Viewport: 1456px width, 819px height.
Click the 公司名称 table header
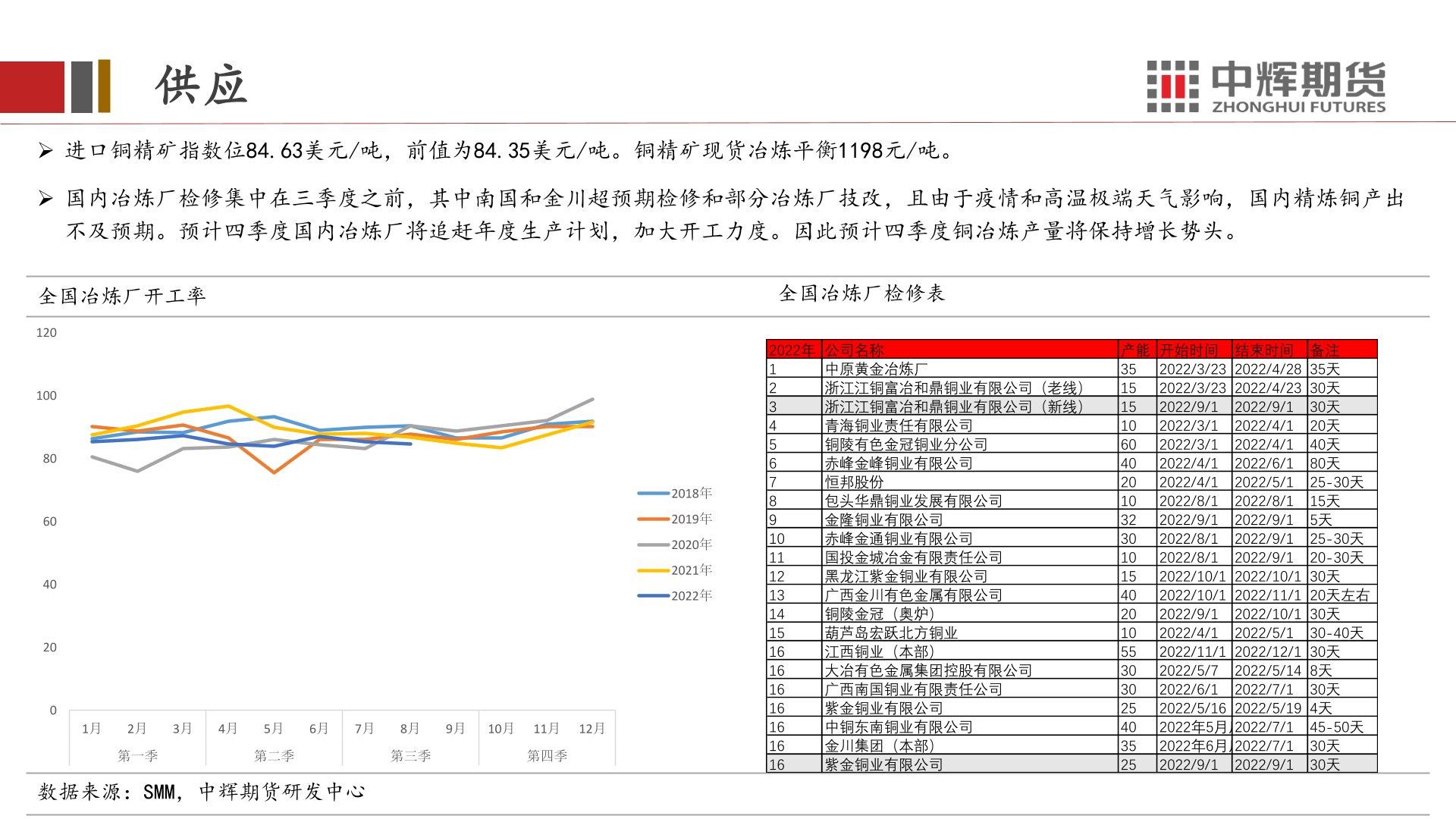coord(854,350)
